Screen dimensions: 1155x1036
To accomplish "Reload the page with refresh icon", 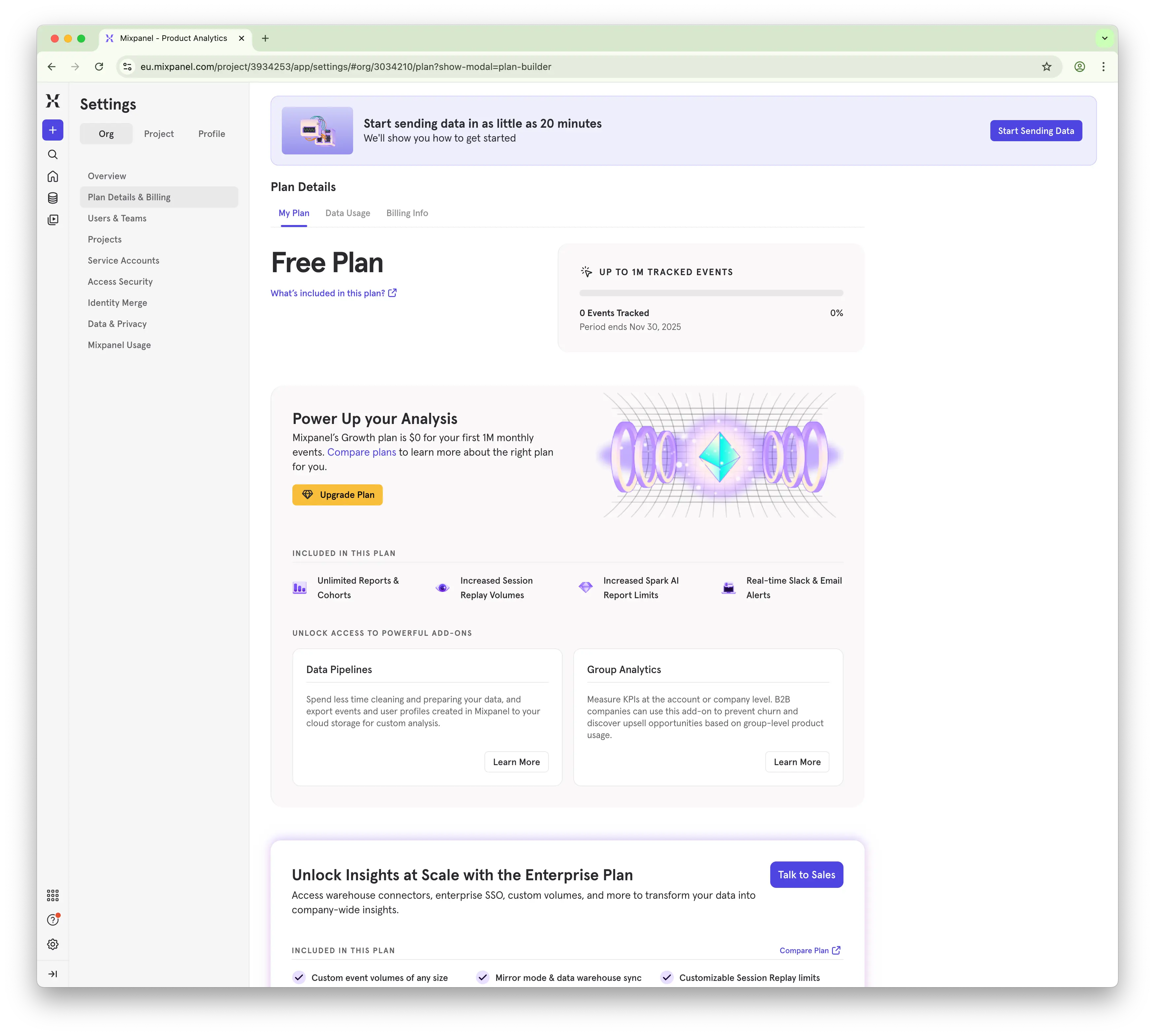I will (99, 67).
